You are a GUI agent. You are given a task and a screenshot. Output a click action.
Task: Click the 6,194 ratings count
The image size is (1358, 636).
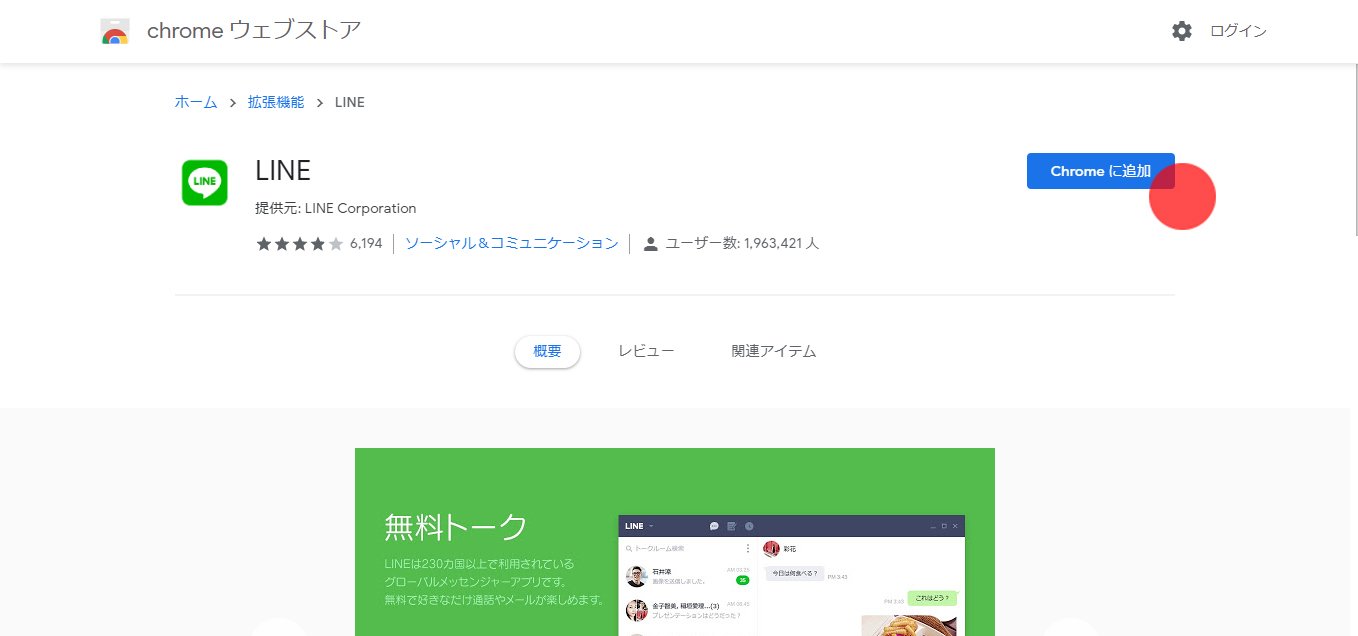tap(365, 242)
